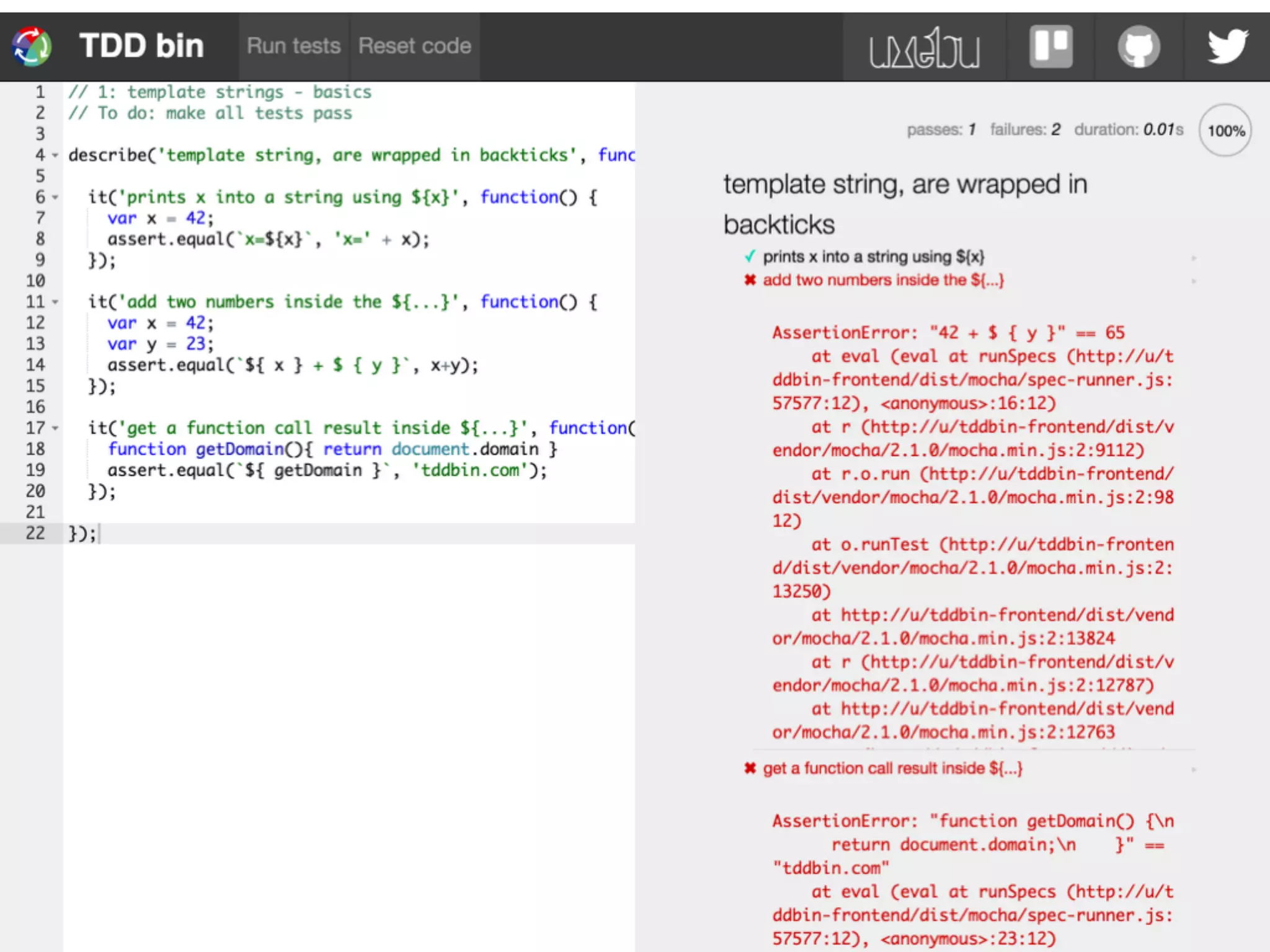The width and height of the screenshot is (1270, 952).
Task: Collapse the describe block fold arrow on line 4
Action: pyautogui.click(x=55, y=156)
